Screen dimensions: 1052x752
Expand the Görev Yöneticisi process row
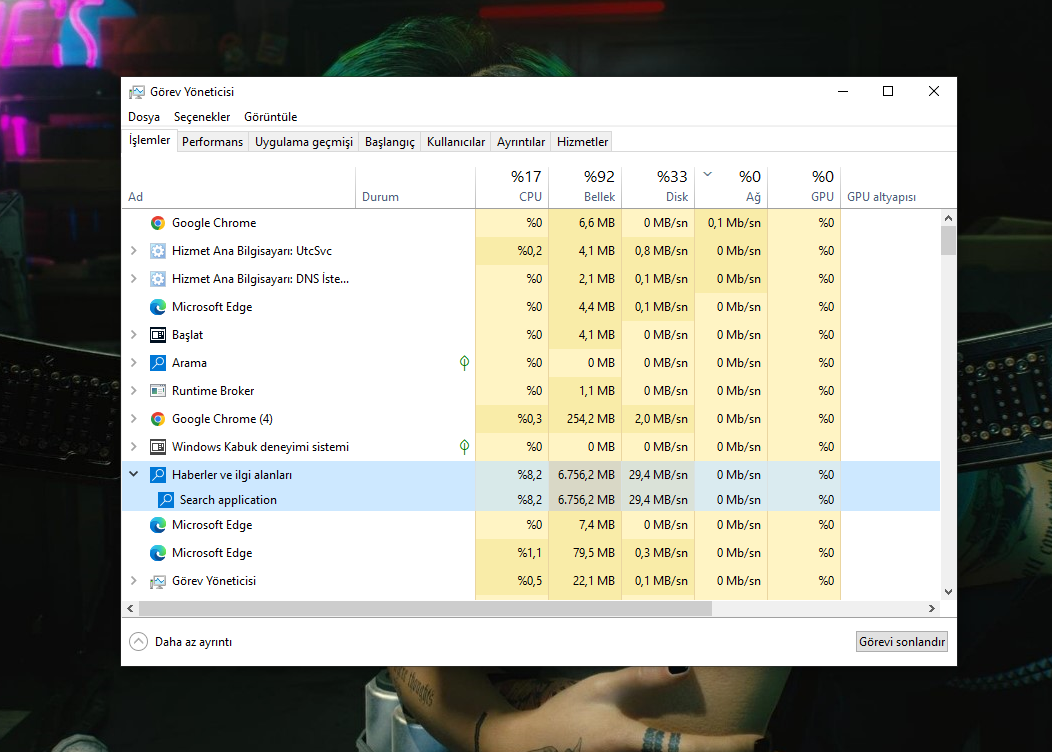click(134, 581)
